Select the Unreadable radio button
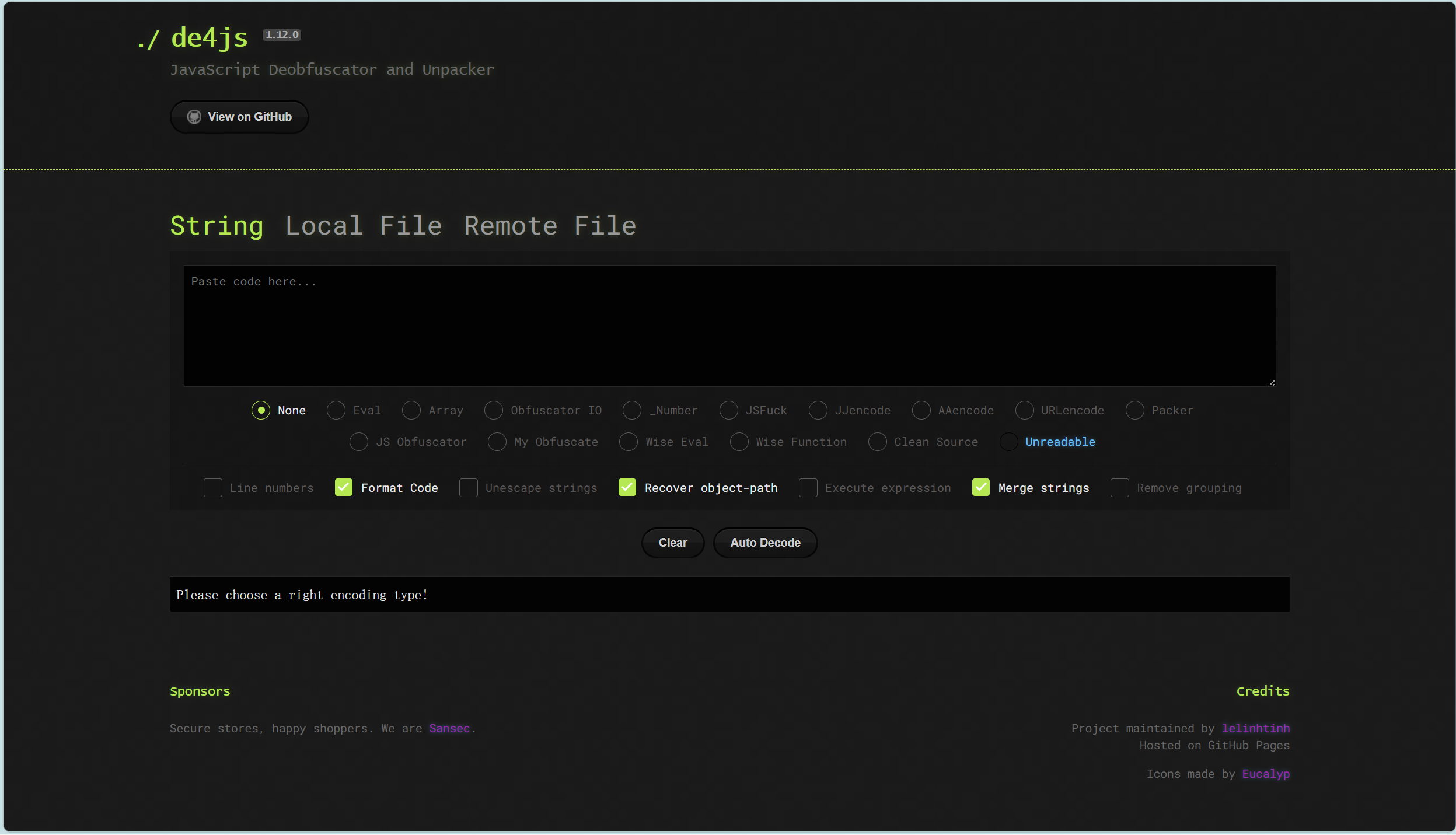1456x835 pixels. (1009, 442)
